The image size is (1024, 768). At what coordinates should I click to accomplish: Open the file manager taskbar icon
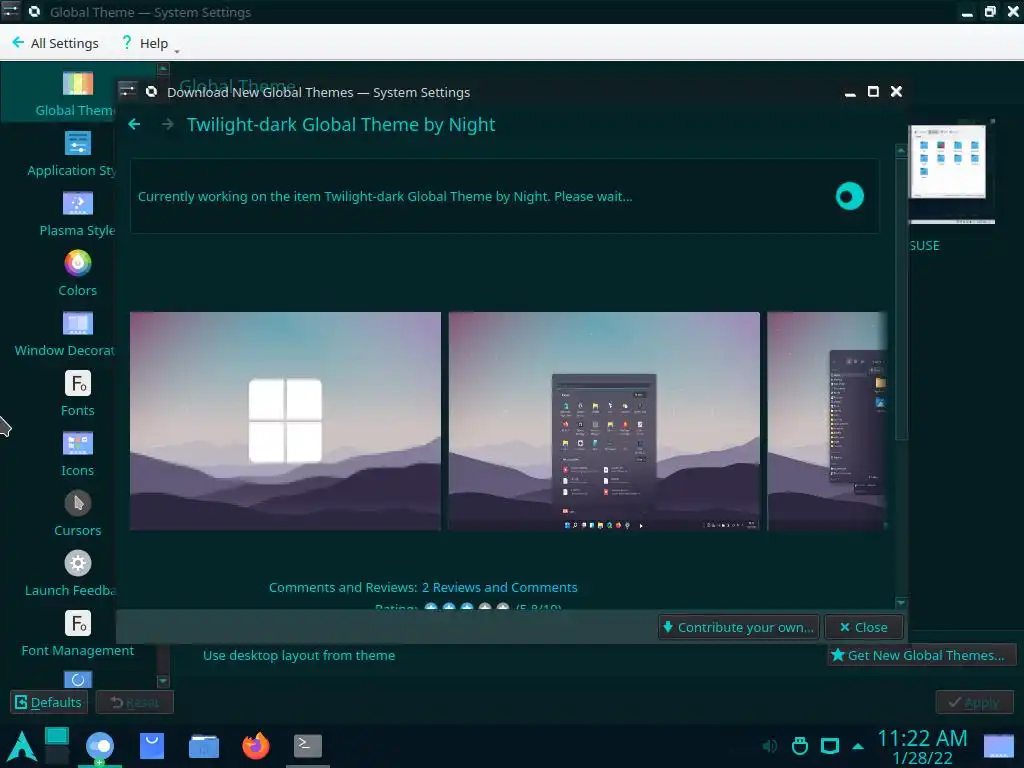pyautogui.click(x=204, y=746)
